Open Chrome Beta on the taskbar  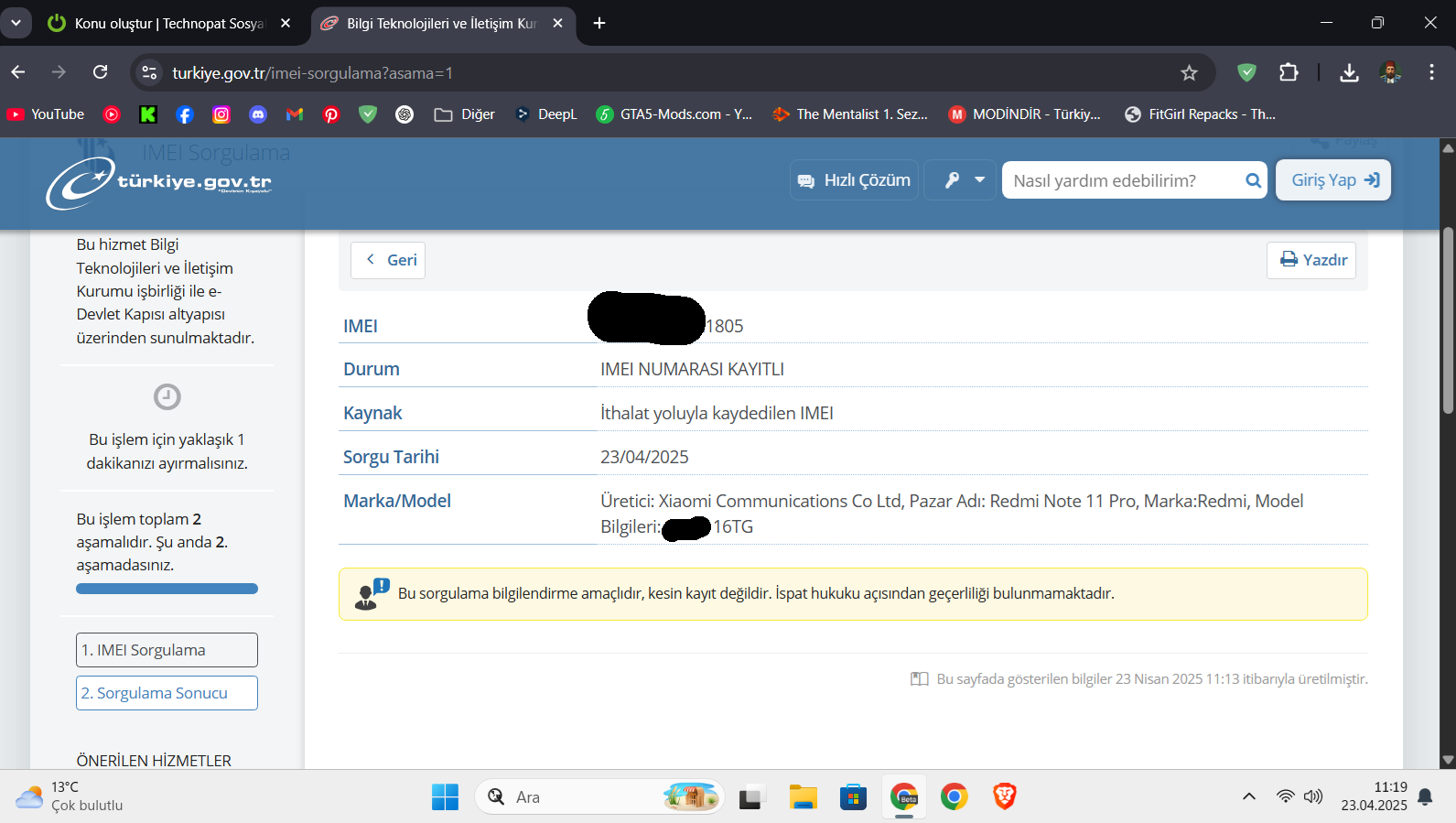(904, 797)
